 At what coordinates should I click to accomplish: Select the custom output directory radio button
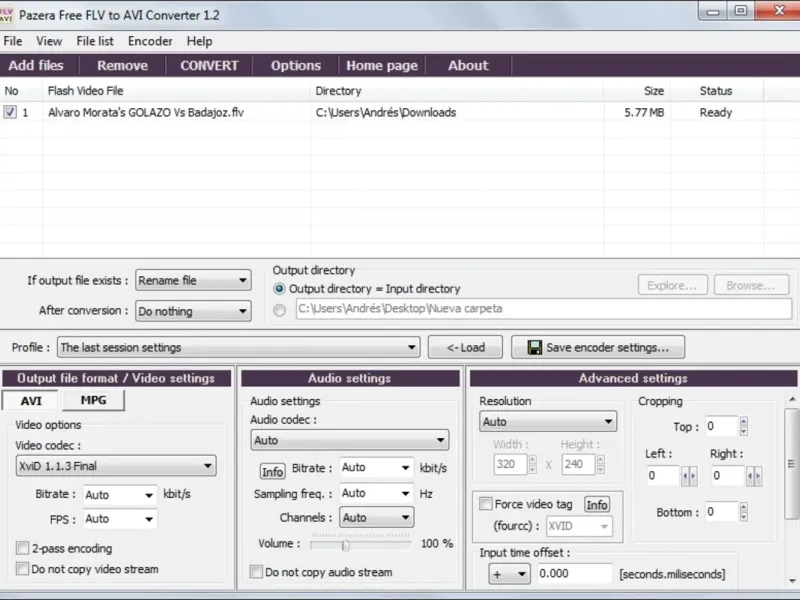(279, 310)
